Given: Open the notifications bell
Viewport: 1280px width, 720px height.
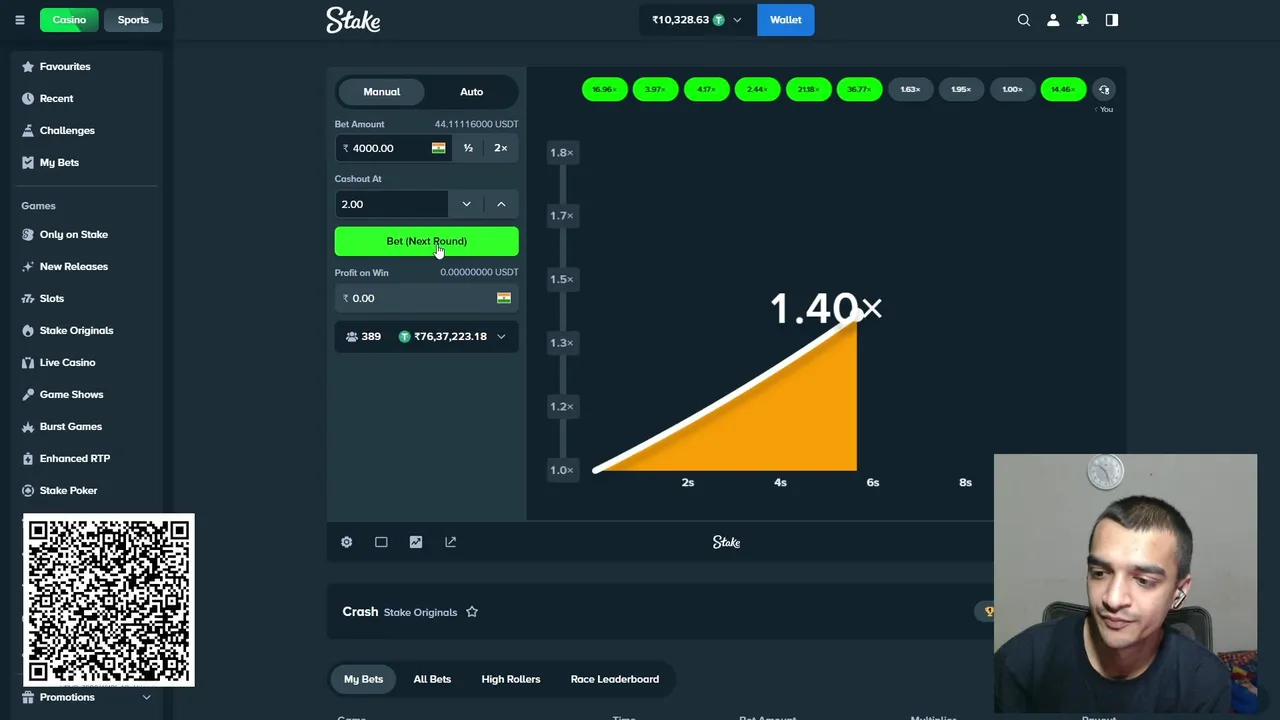Looking at the screenshot, I should (1082, 20).
